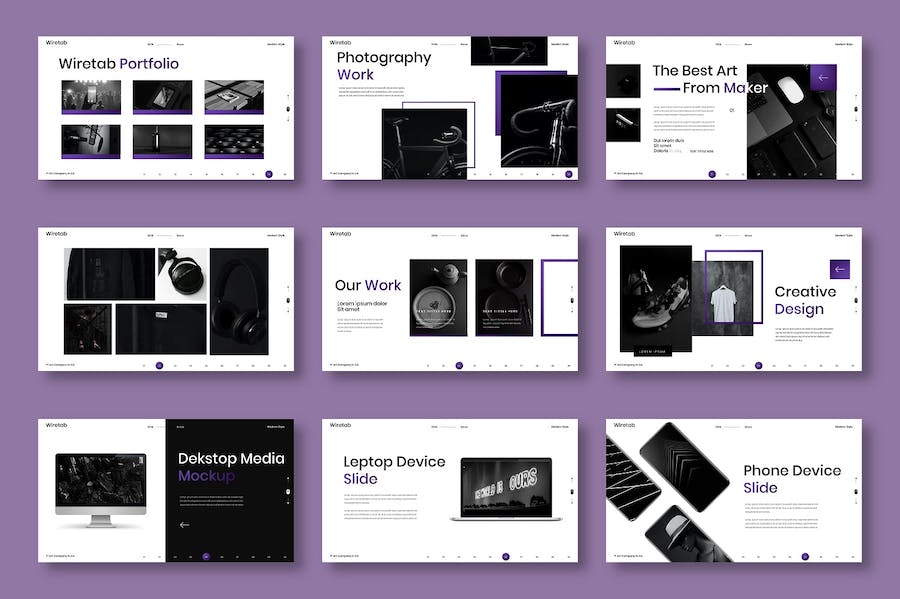
Task: Select the white t-shirt image
Action: pos(727,296)
